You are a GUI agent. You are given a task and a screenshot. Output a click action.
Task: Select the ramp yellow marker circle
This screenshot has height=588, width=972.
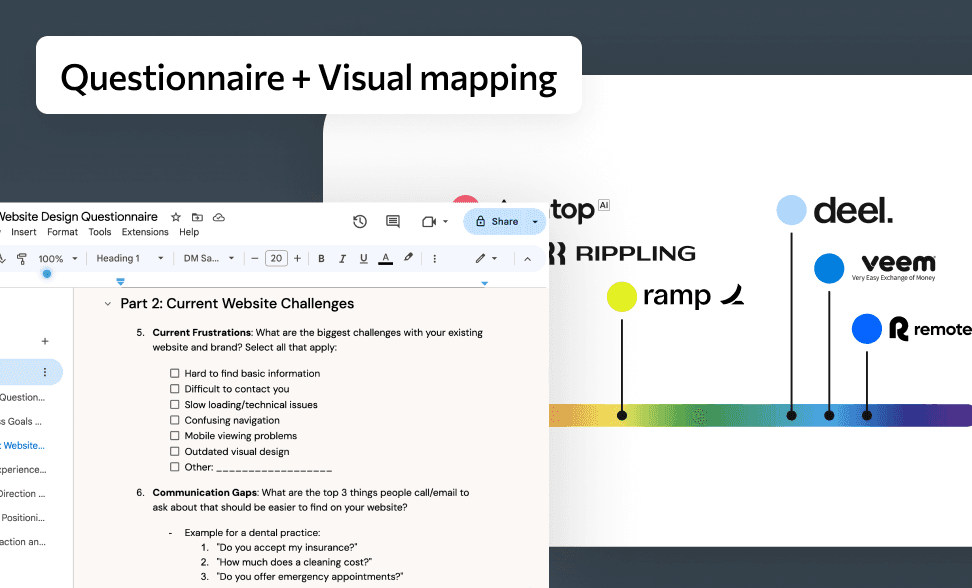click(x=622, y=296)
